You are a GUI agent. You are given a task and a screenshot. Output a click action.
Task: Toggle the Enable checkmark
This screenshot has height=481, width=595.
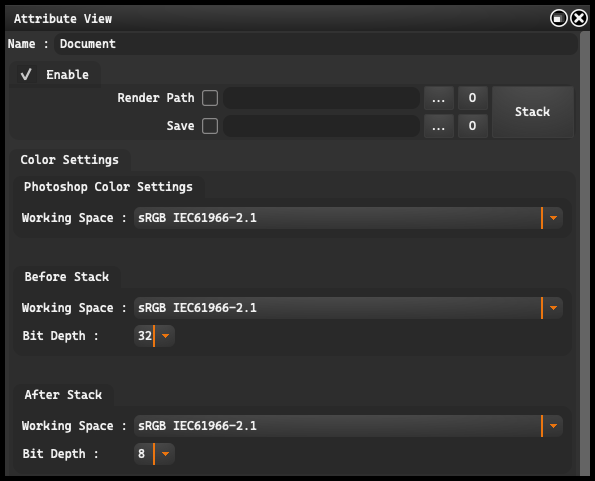coord(26,74)
